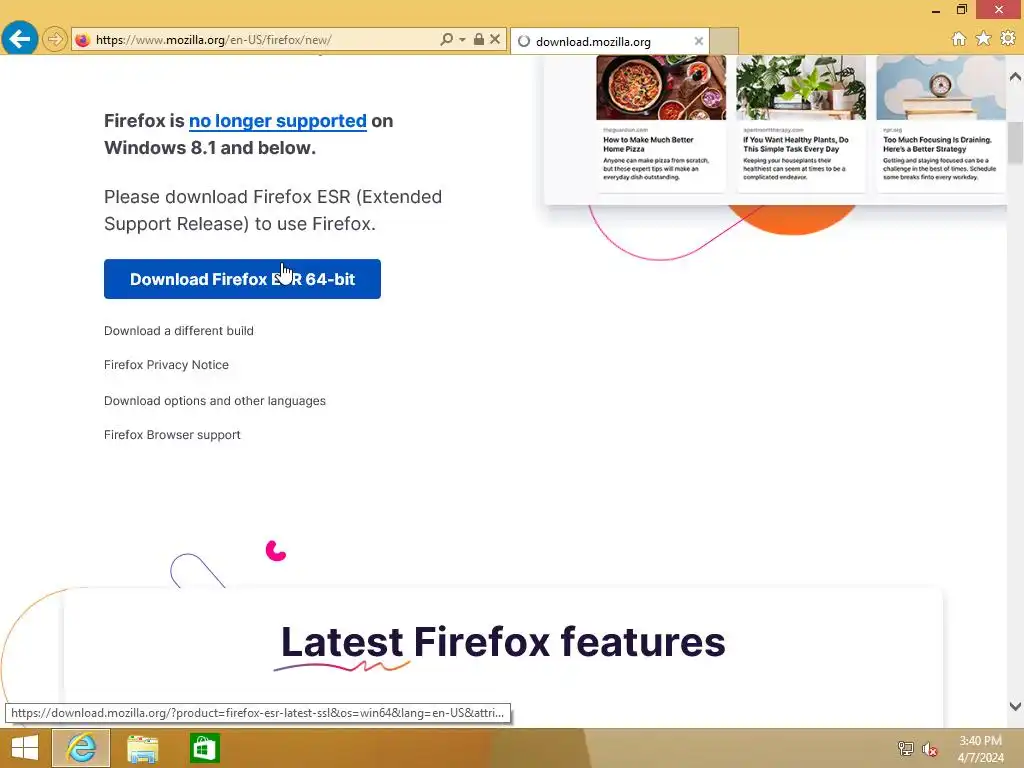Image resolution: width=1024 pixels, height=768 pixels.
Task: Go back with the IE Back arrow
Action: coord(20,39)
